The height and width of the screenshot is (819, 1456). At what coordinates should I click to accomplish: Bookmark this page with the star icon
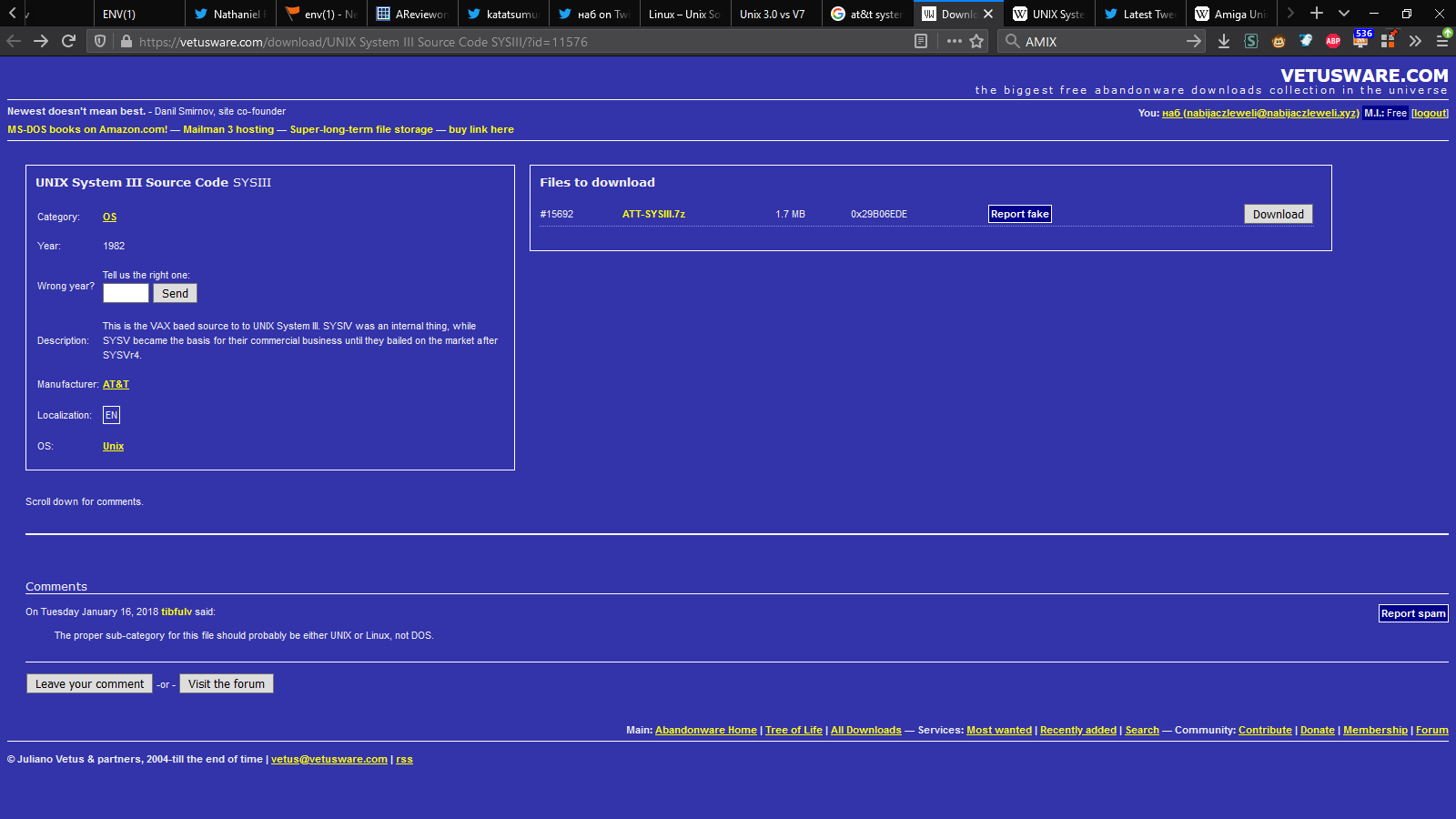[976, 41]
